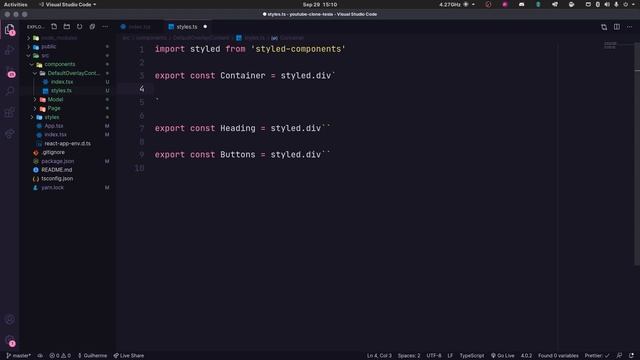Open system menu arrow at top-right
640x360 pixels.
click(x=633, y=4)
